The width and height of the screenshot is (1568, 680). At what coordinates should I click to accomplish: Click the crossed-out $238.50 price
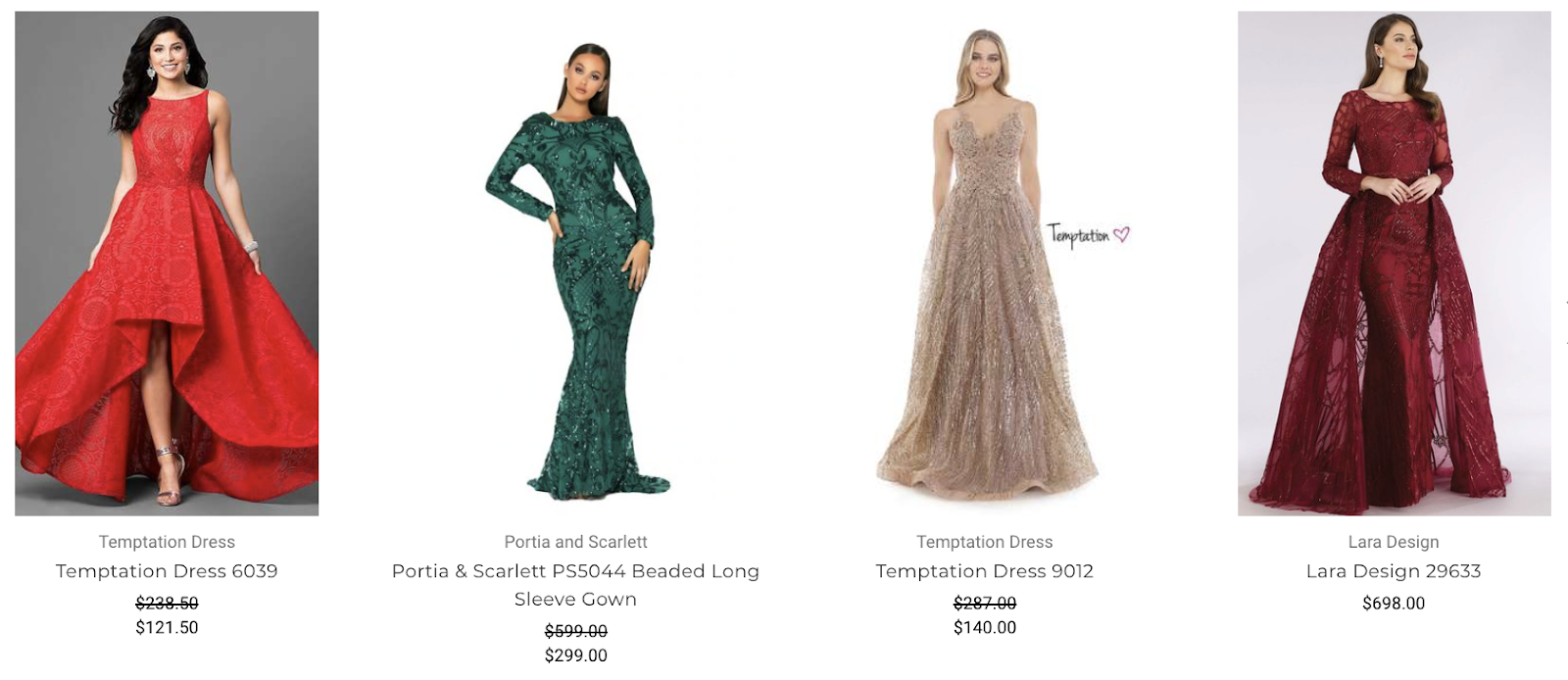point(167,604)
